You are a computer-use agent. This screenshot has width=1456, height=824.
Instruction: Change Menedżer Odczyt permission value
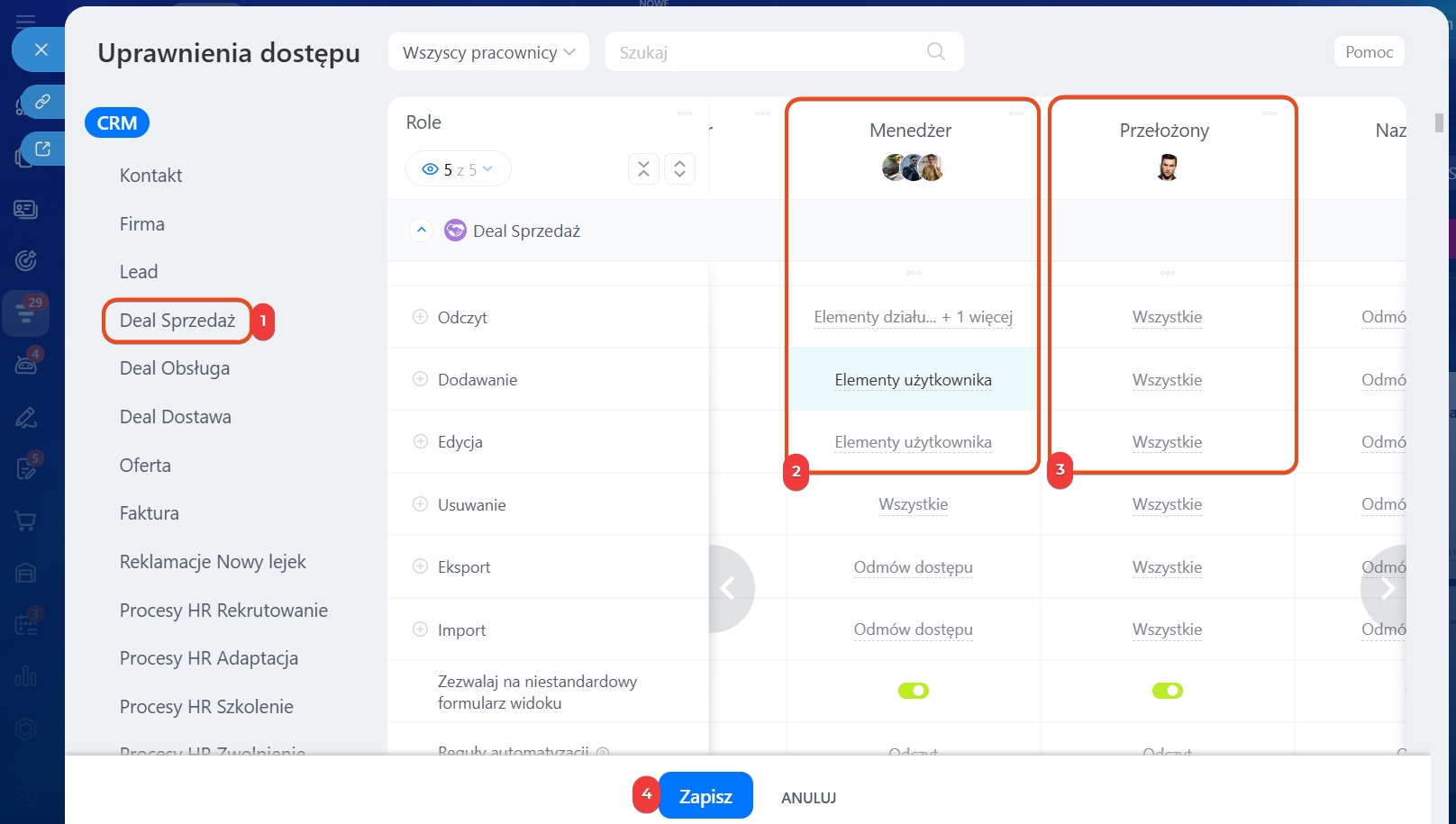point(913,317)
